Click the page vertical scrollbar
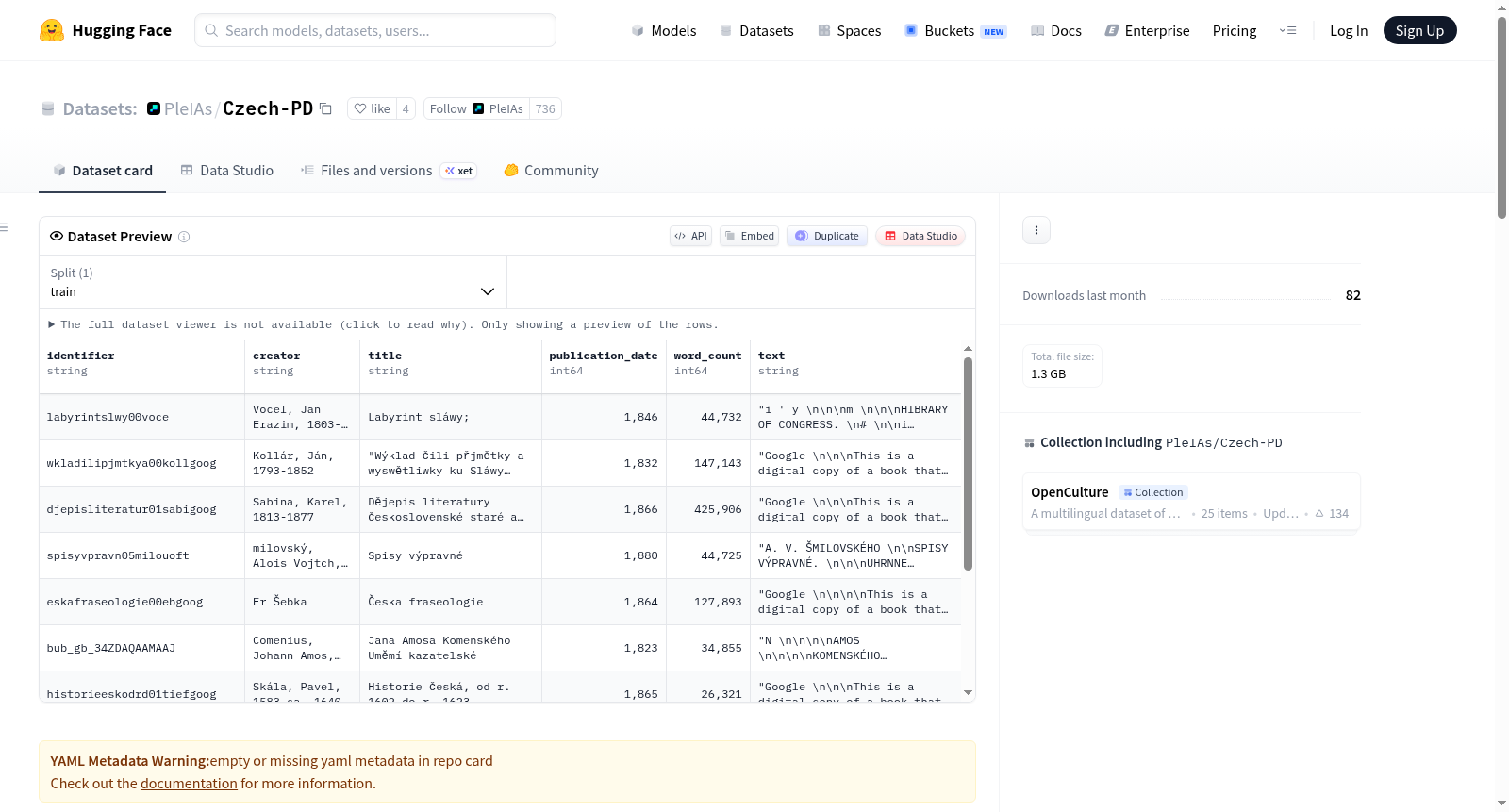1509x812 pixels. [1501, 118]
